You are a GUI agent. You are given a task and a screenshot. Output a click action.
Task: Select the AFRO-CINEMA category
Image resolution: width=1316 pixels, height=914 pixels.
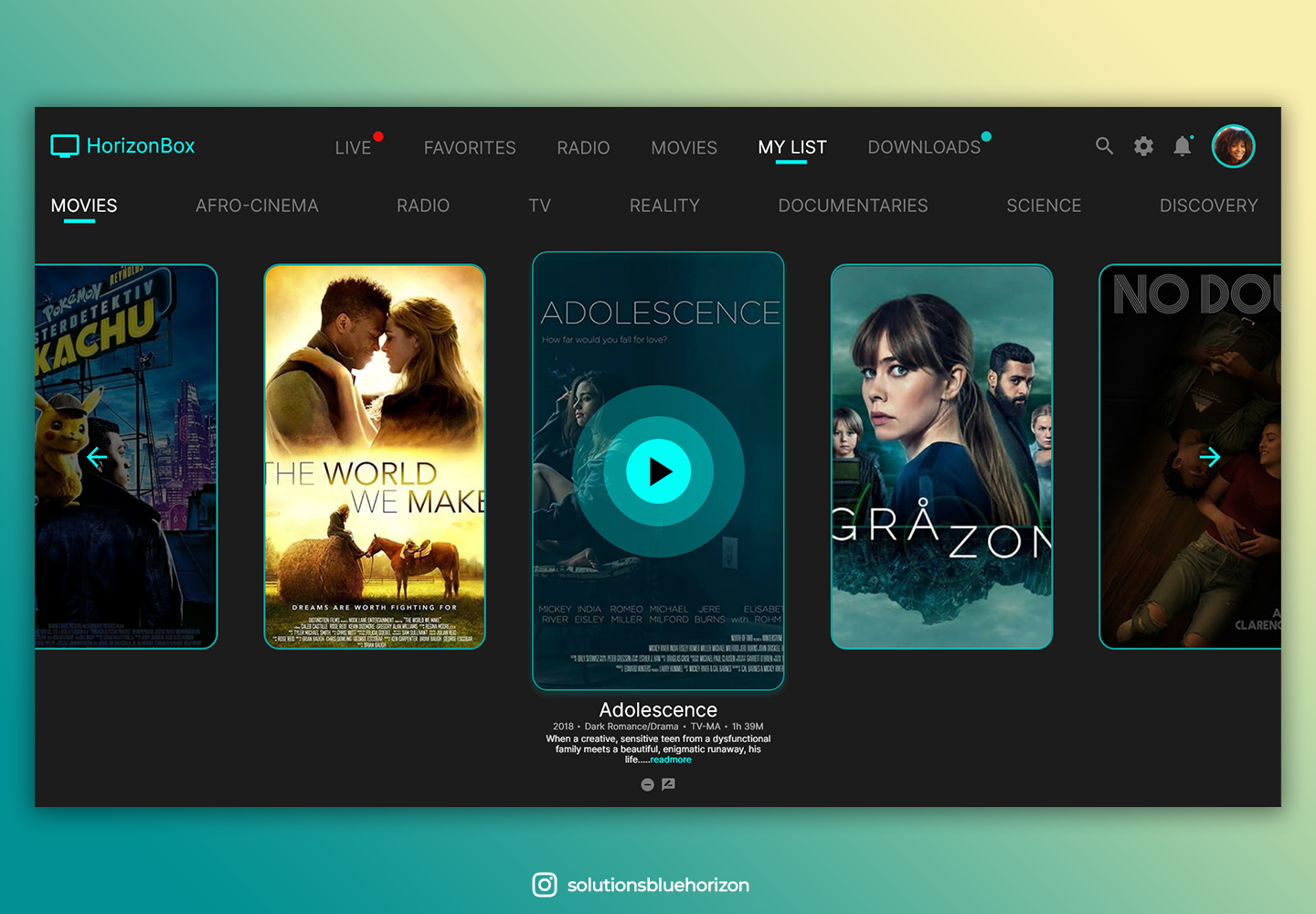(x=257, y=206)
